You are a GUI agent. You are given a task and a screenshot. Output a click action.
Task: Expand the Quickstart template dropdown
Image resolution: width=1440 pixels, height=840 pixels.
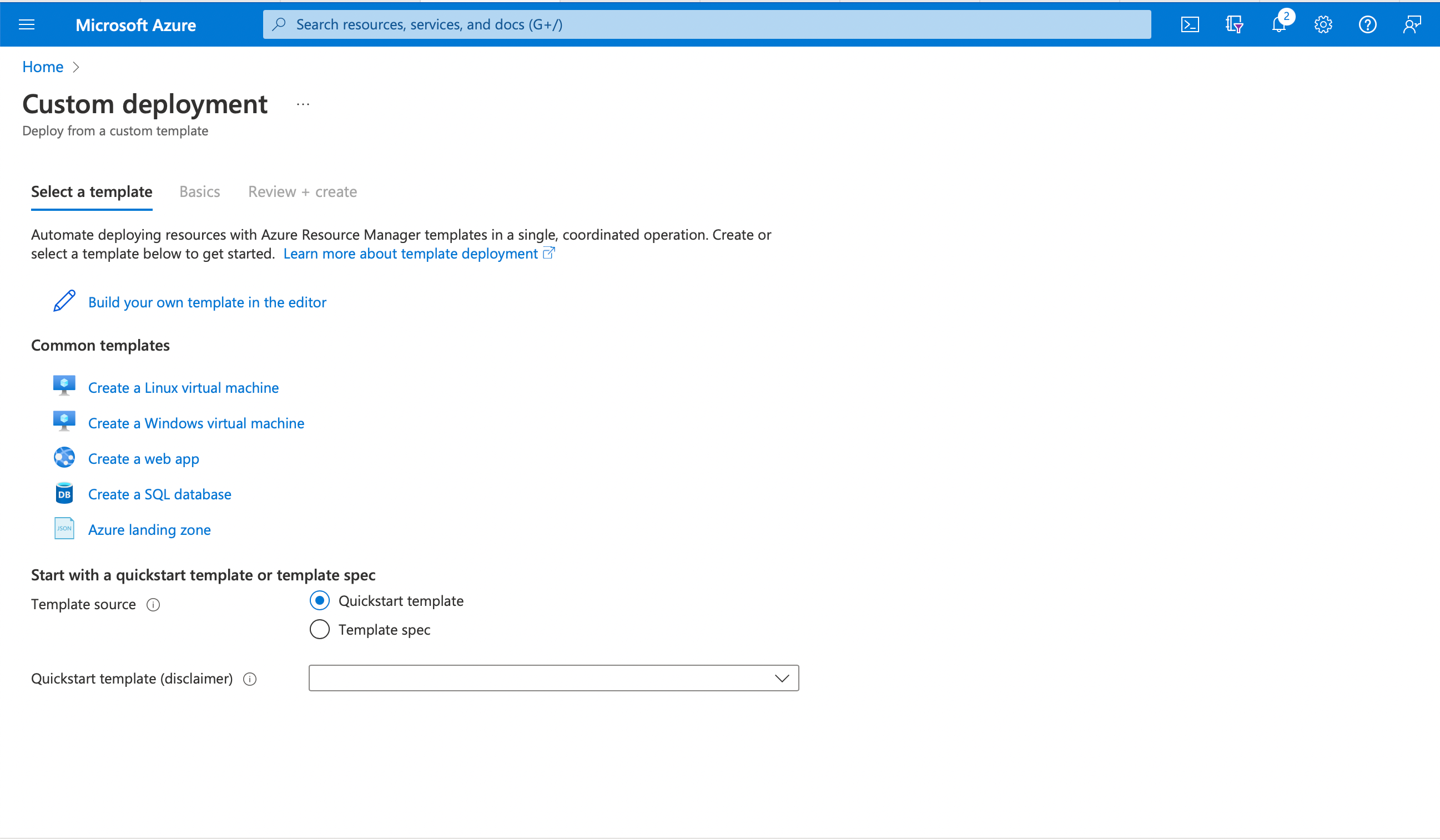(553, 679)
